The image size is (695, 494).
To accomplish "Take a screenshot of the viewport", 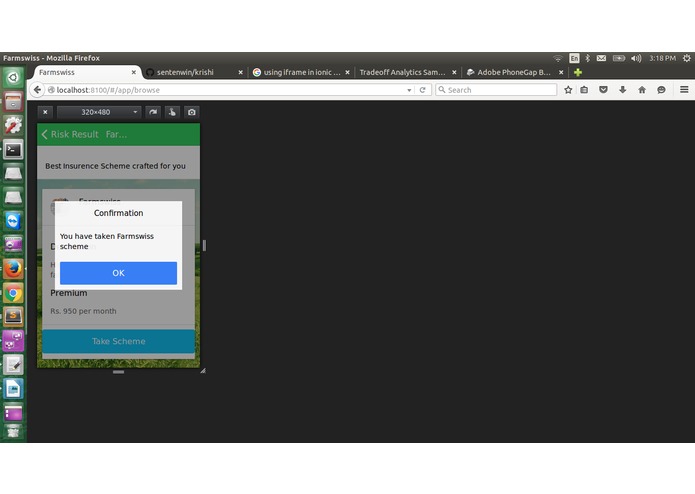I will (191, 112).
